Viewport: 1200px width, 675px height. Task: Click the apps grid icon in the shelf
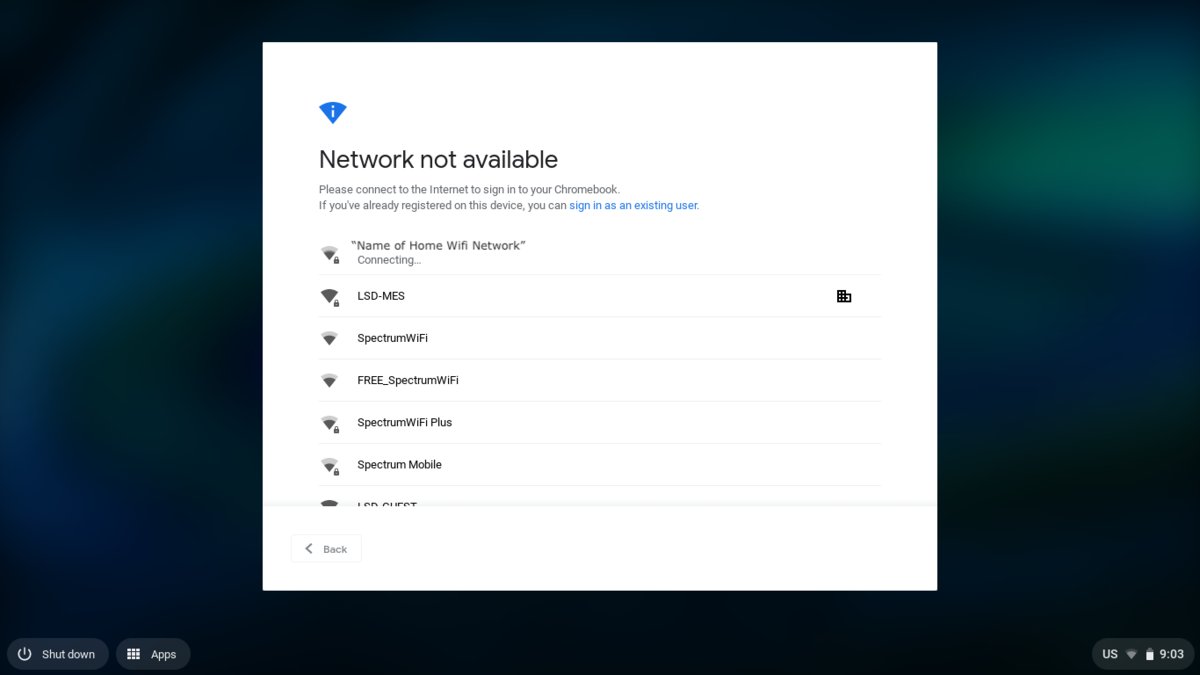(x=133, y=654)
